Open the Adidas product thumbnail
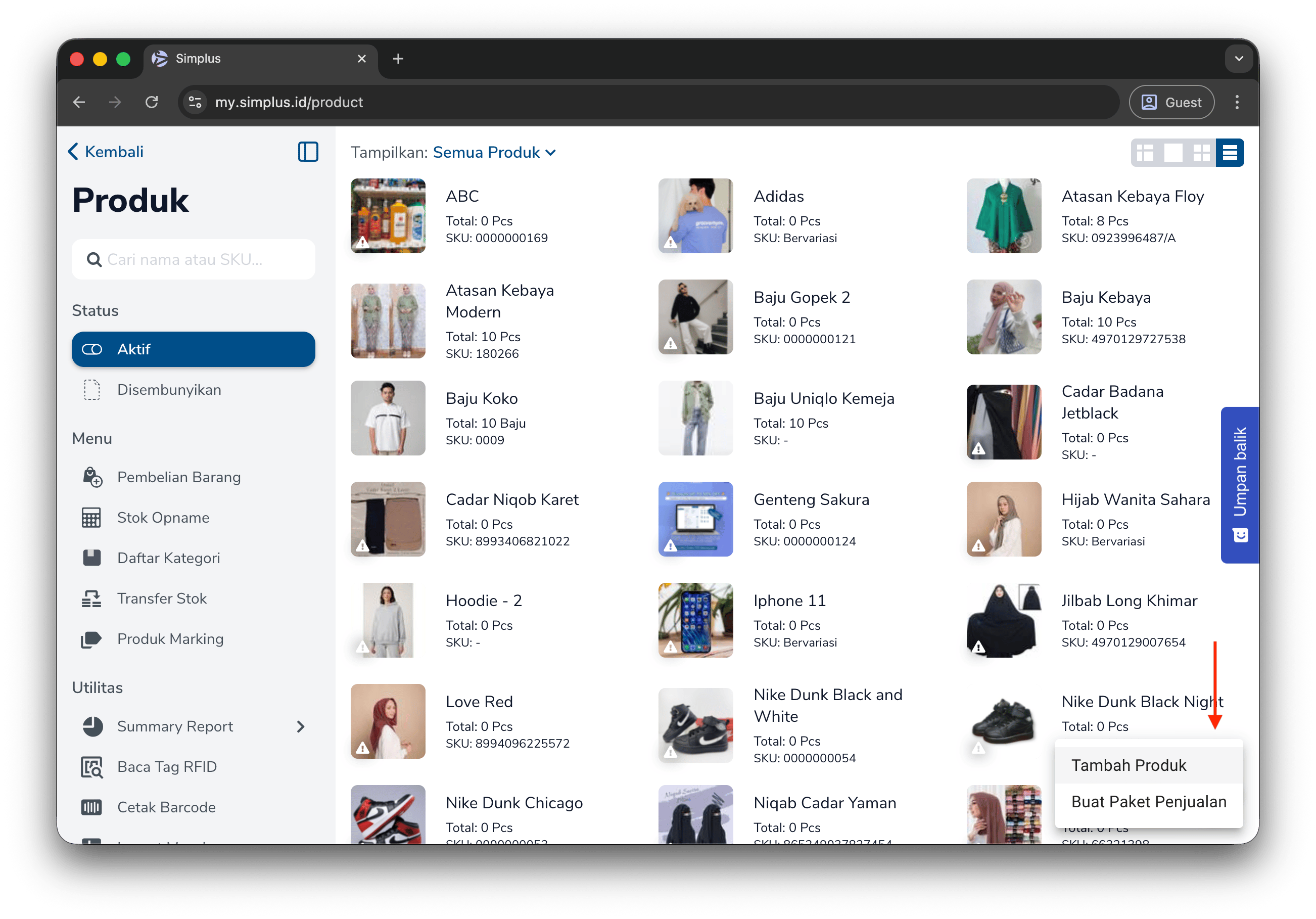1316x919 pixels. coord(695,215)
